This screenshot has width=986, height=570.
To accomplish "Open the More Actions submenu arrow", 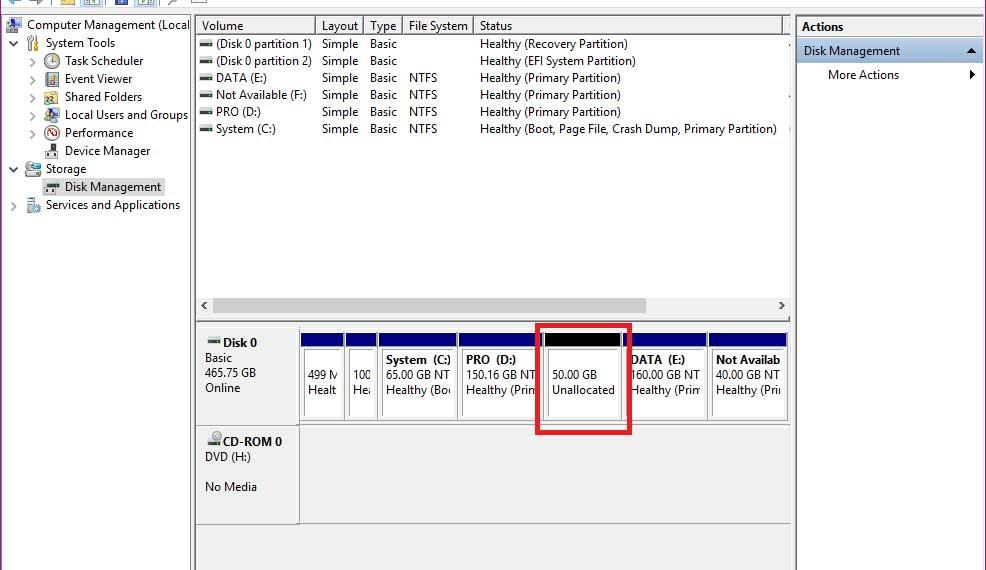I will pos(972,75).
